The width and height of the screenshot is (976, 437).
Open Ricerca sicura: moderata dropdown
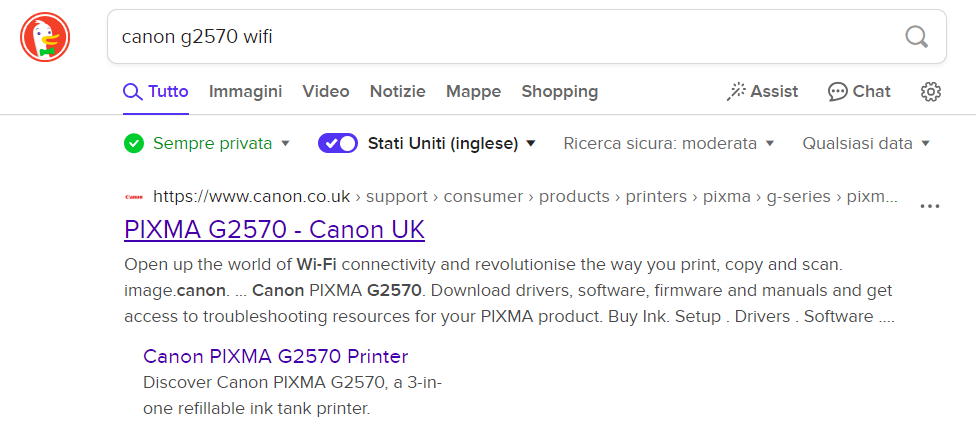pos(669,143)
